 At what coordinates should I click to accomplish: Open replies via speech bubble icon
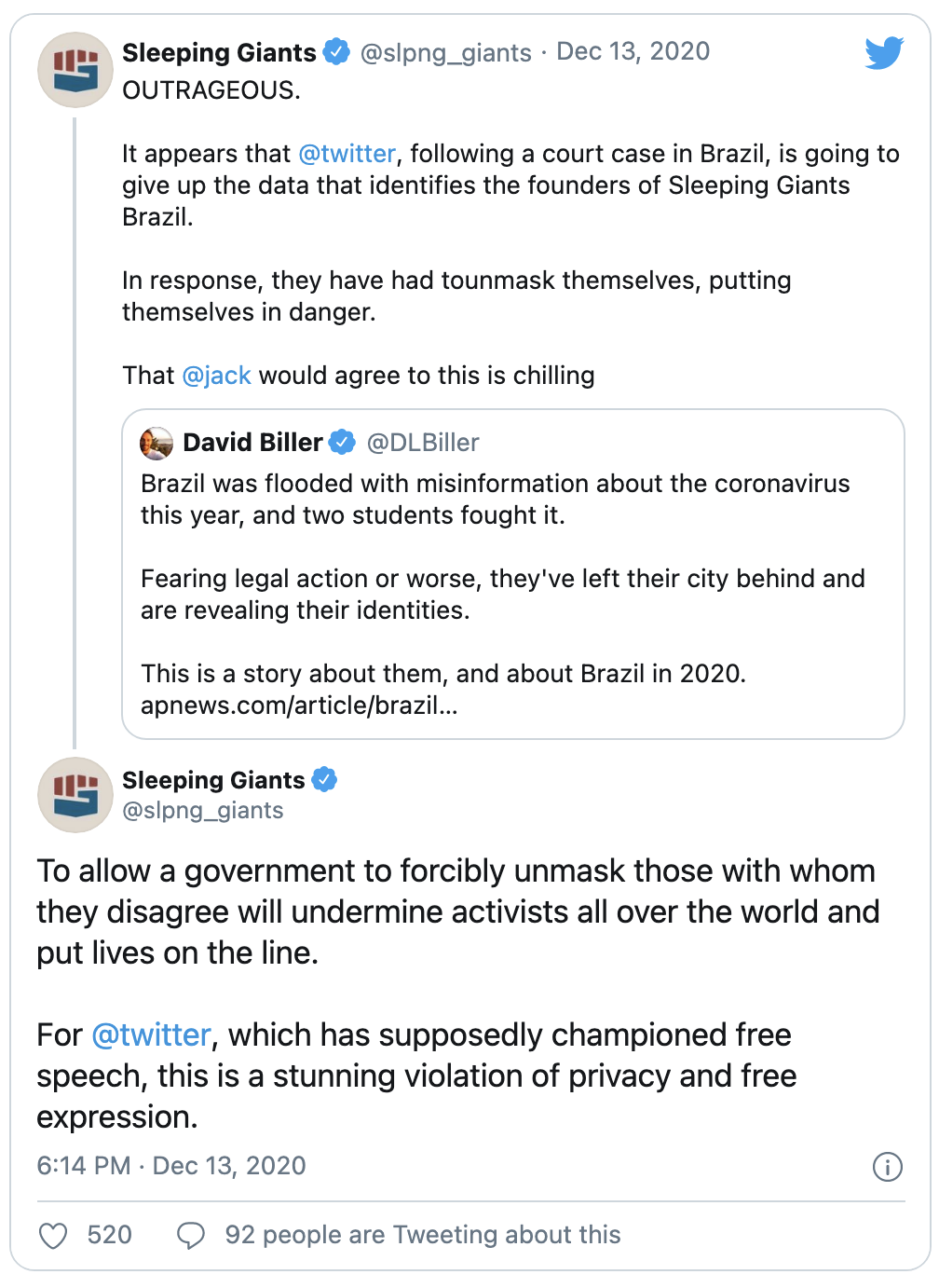(x=191, y=1236)
